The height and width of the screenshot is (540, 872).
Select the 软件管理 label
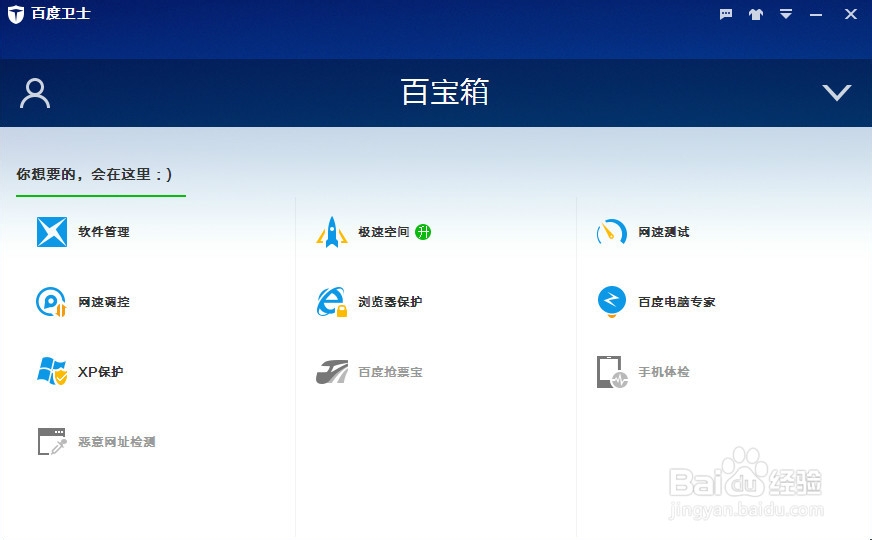pyautogui.click(x=104, y=232)
